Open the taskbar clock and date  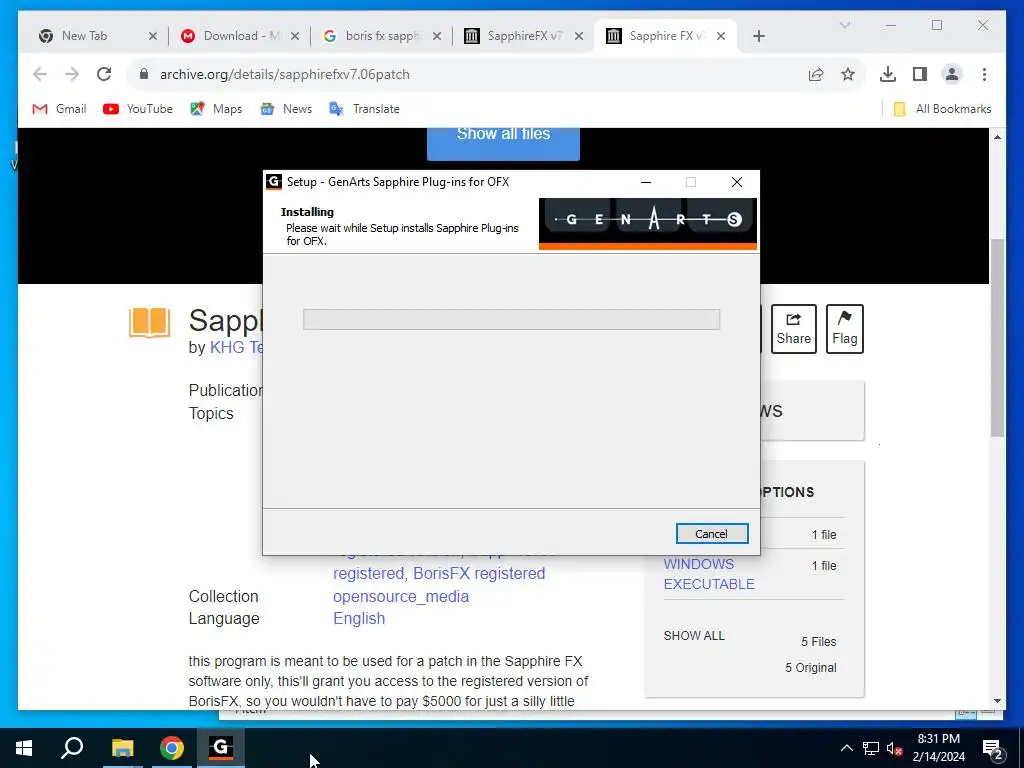tap(938, 748)
